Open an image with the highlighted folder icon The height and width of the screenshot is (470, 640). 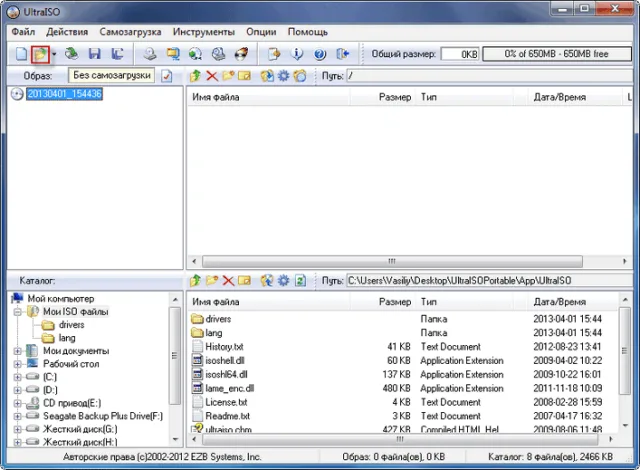tap(40, 54)
